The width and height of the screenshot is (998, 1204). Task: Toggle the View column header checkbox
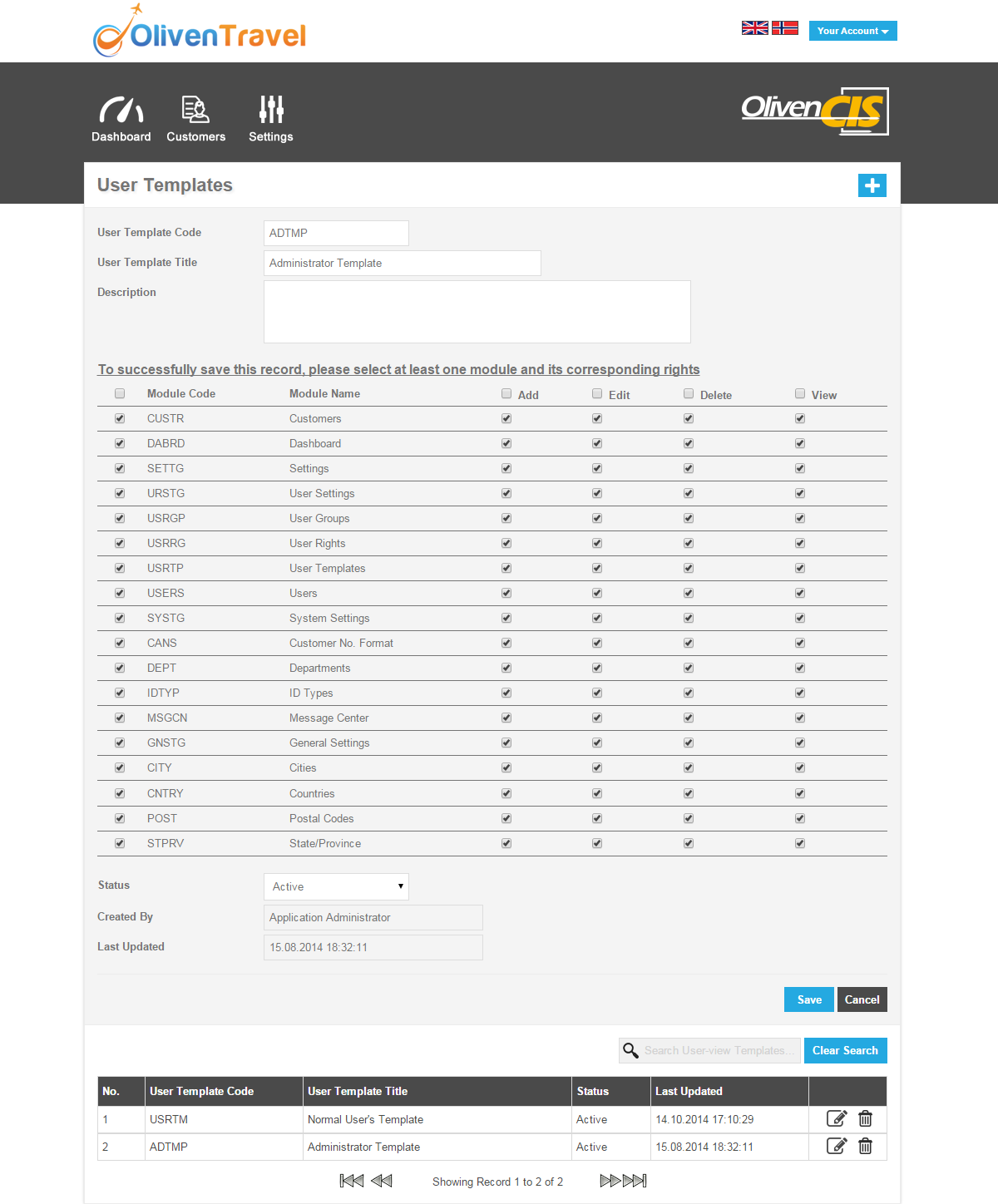800,393
